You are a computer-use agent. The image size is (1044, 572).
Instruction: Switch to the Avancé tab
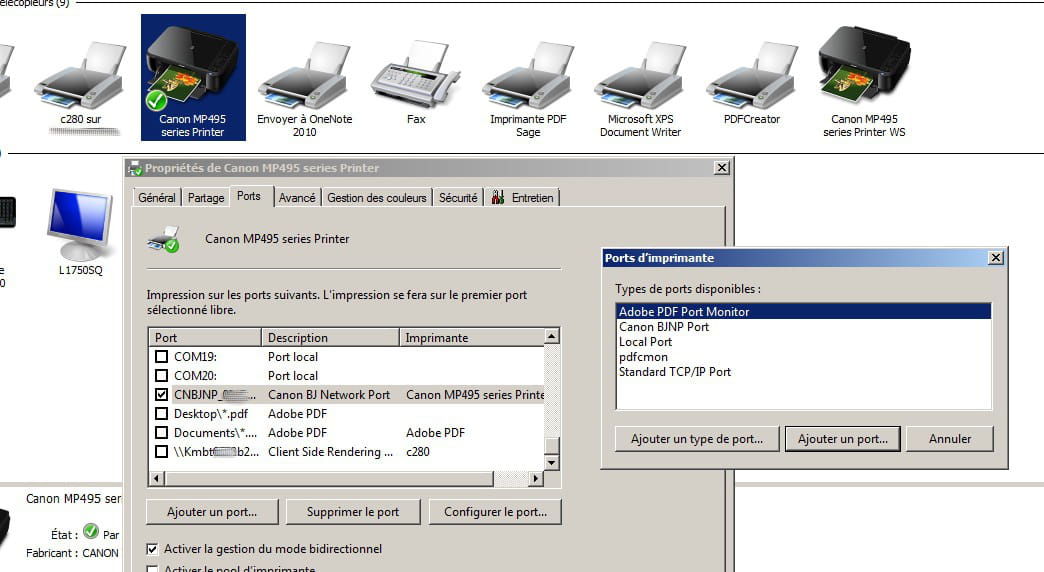(x=297, y=198)
